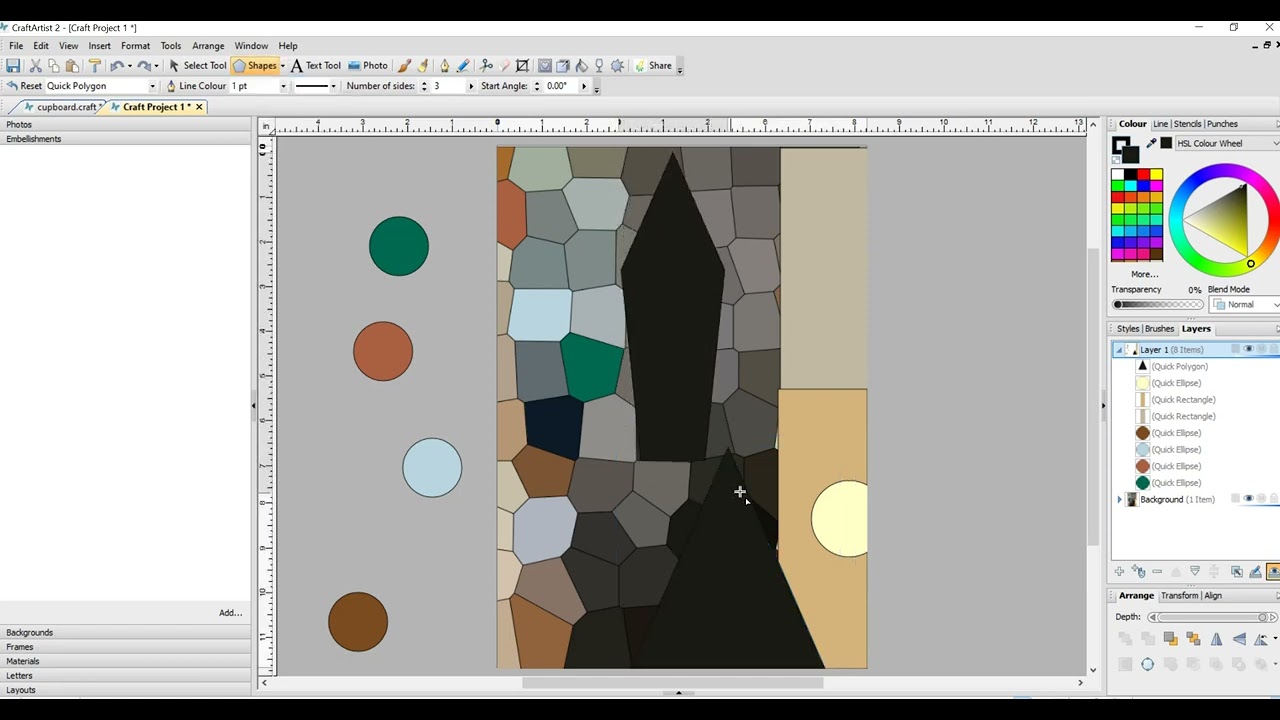The image size is (1280, 720).
Task: Select the Pencil tool icon
Action: pos(463,66)
